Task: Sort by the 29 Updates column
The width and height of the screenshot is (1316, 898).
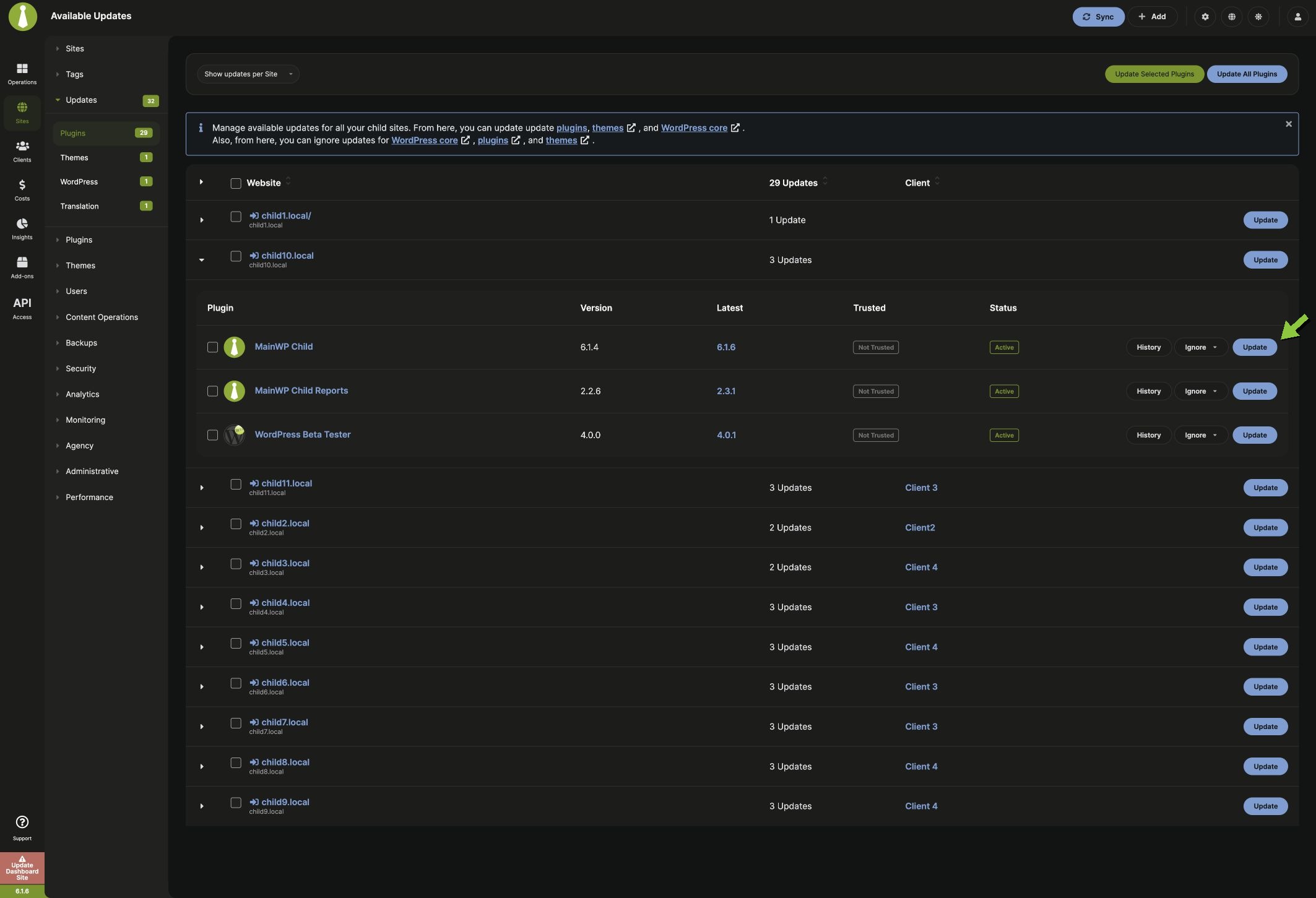Action: (798, 183)
